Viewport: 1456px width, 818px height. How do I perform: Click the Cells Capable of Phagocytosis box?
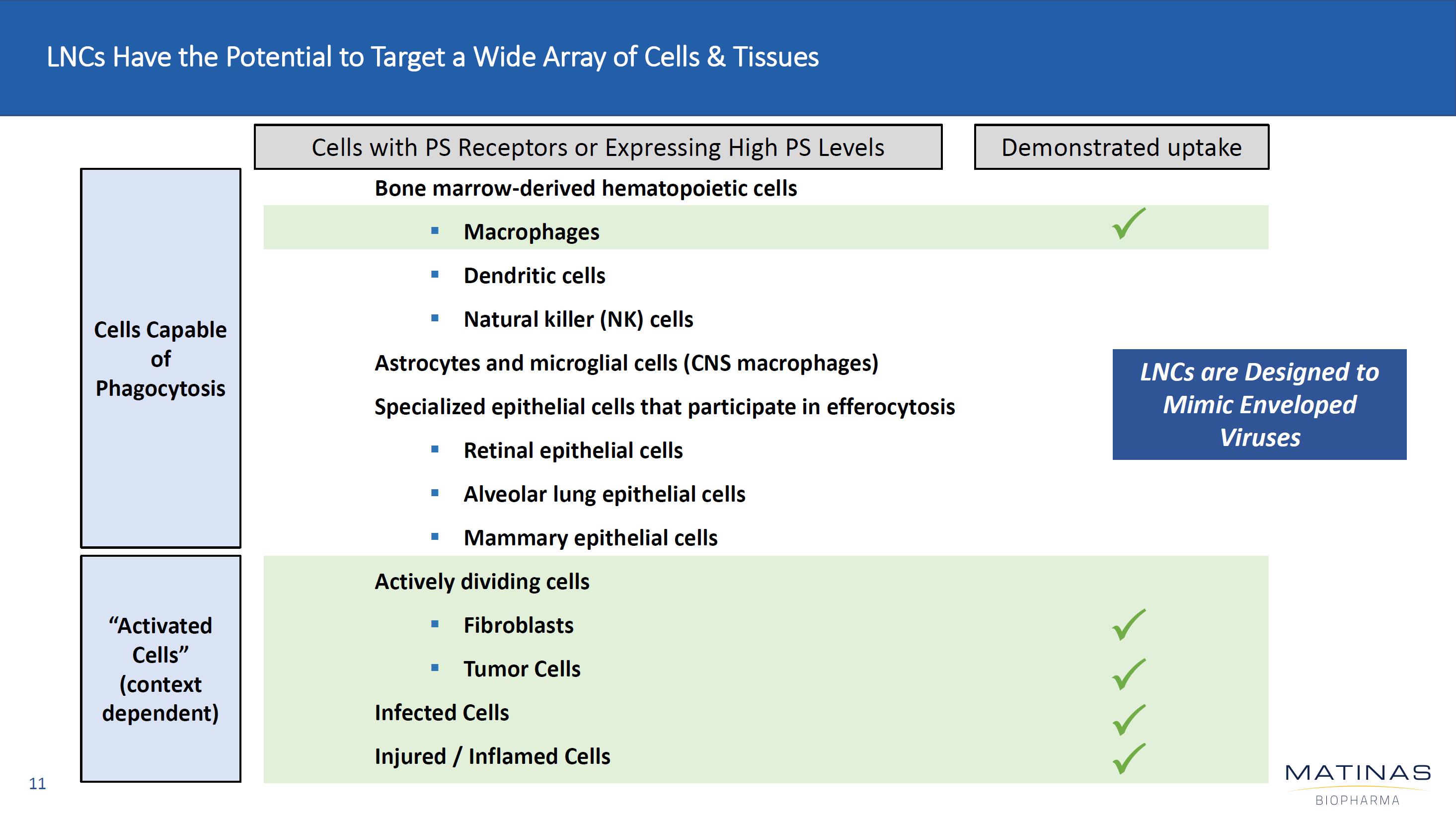[160, 358]
